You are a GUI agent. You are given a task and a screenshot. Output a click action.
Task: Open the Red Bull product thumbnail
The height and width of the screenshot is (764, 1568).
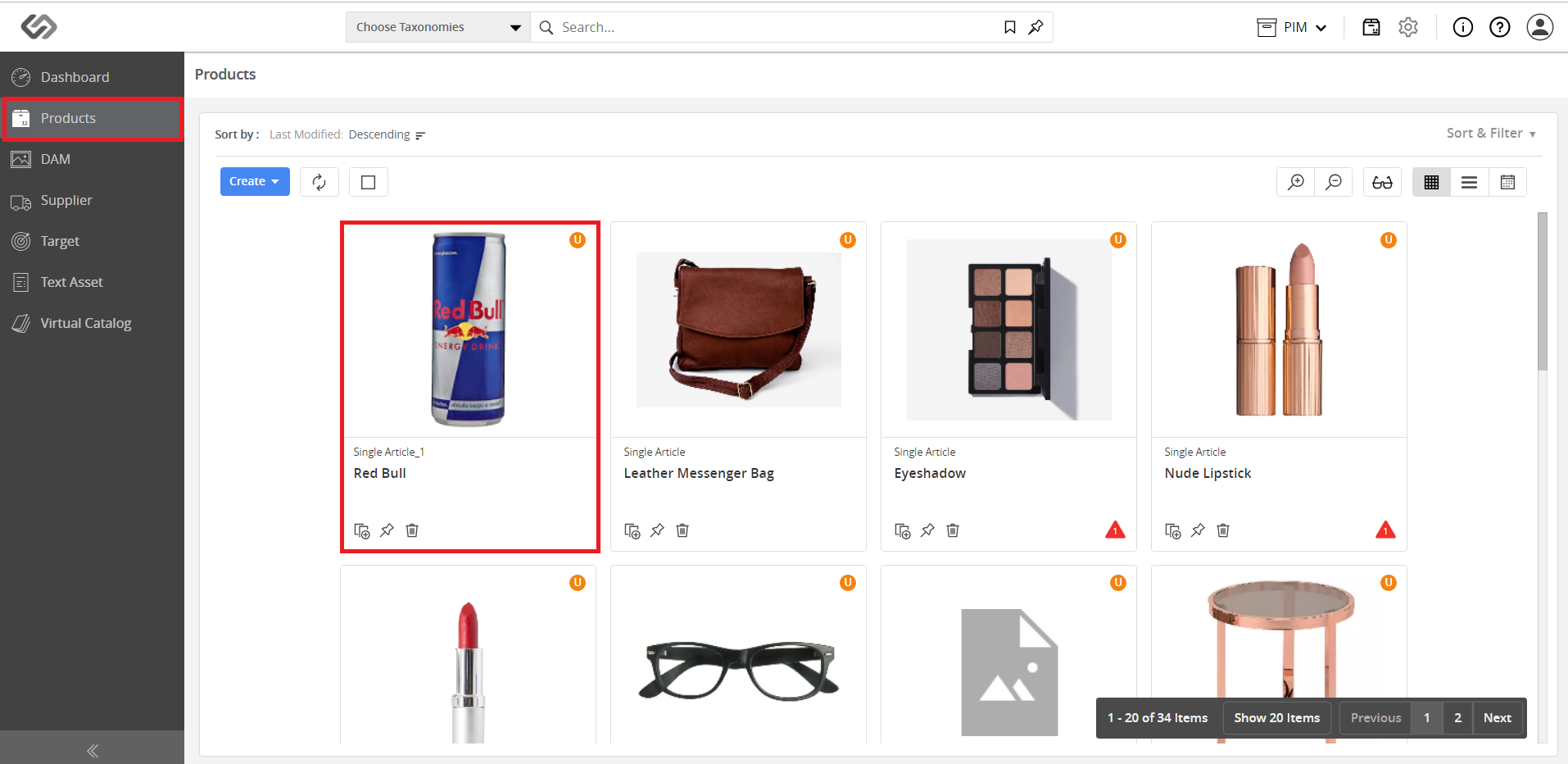pyautogui.click(x=469, y=330)
